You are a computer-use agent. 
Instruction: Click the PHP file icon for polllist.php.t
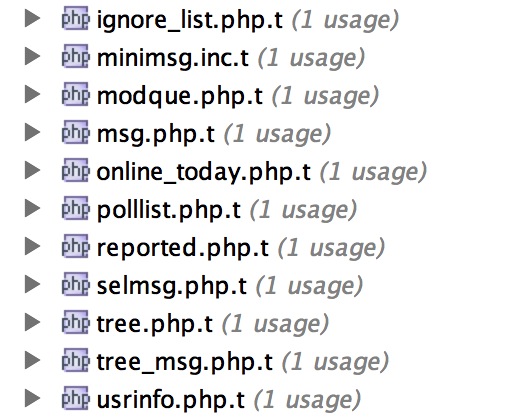click(x=76, y=208)
